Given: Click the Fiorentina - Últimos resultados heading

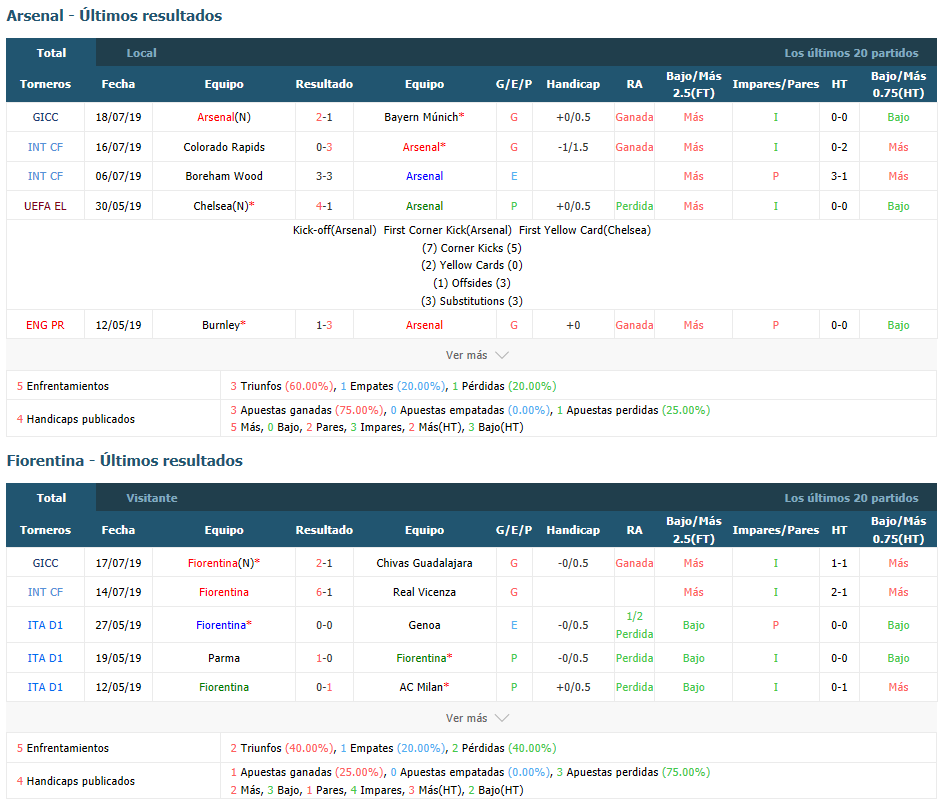Looking at the screenshot, I should tap(125, 461).
